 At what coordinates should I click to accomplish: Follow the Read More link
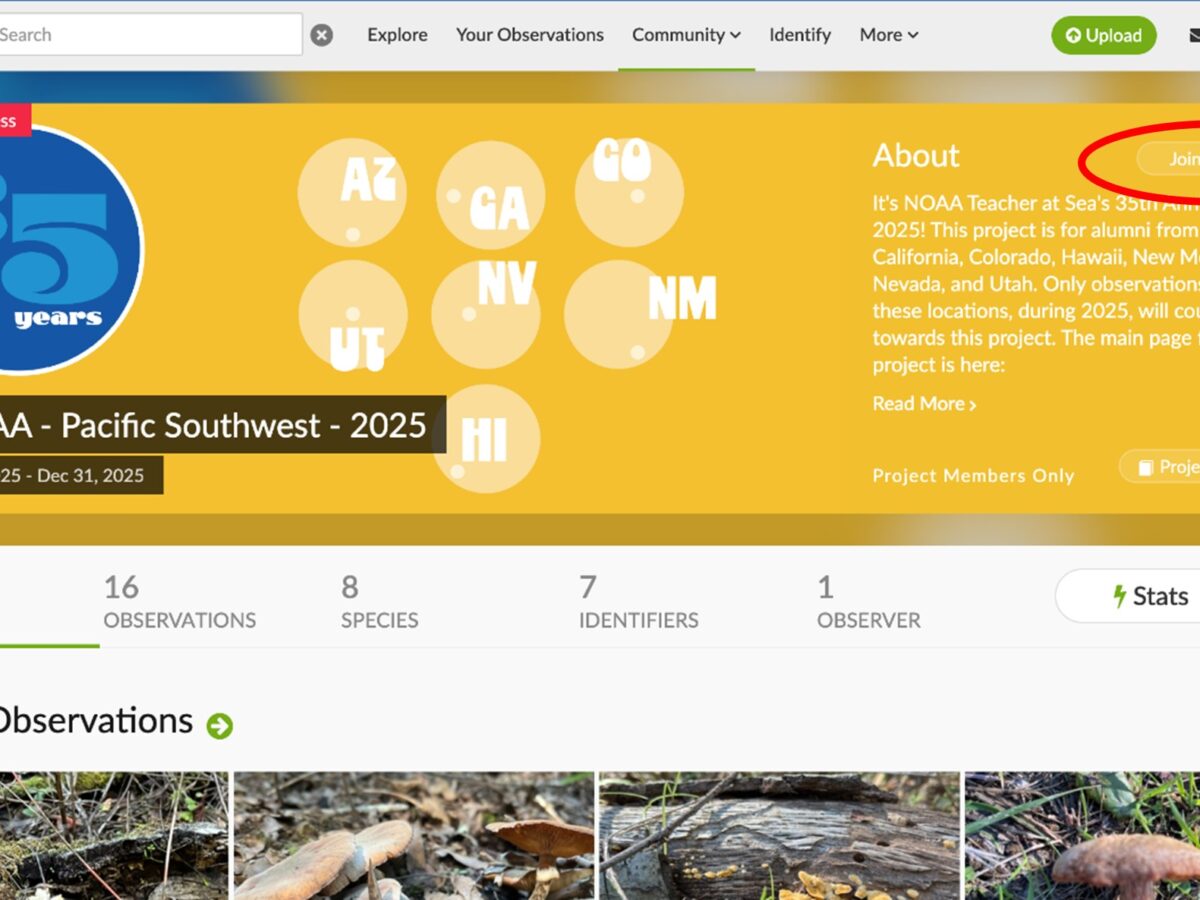[924, 404]
